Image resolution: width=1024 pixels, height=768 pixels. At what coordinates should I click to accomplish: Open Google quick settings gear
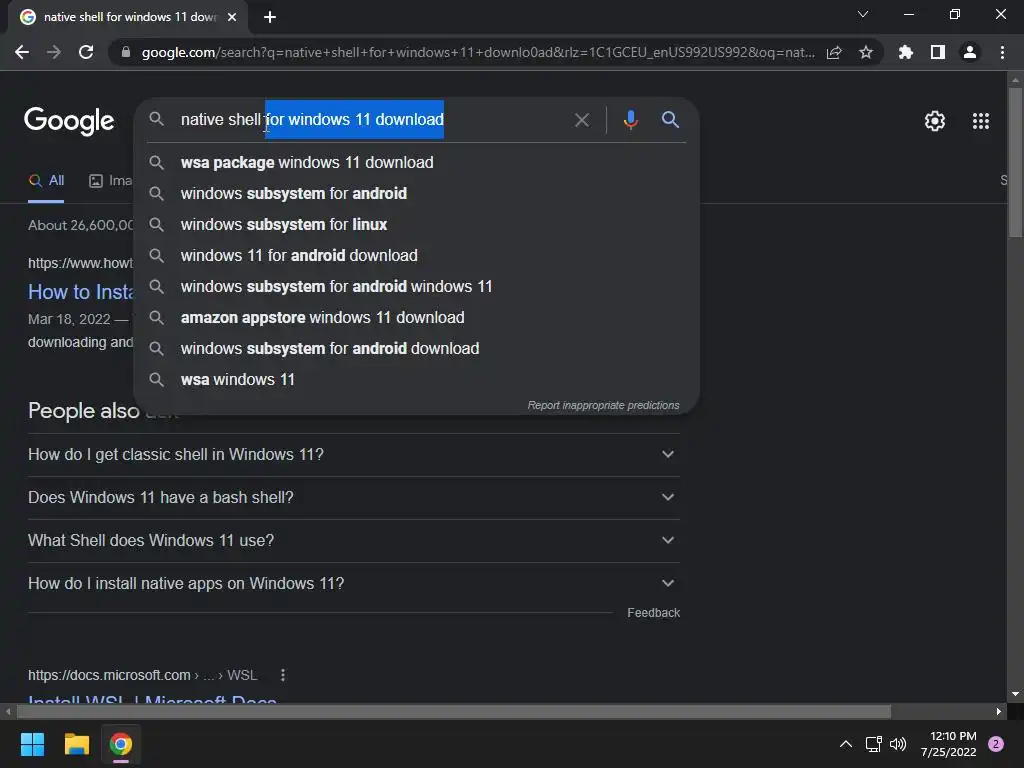pos(935,121)
